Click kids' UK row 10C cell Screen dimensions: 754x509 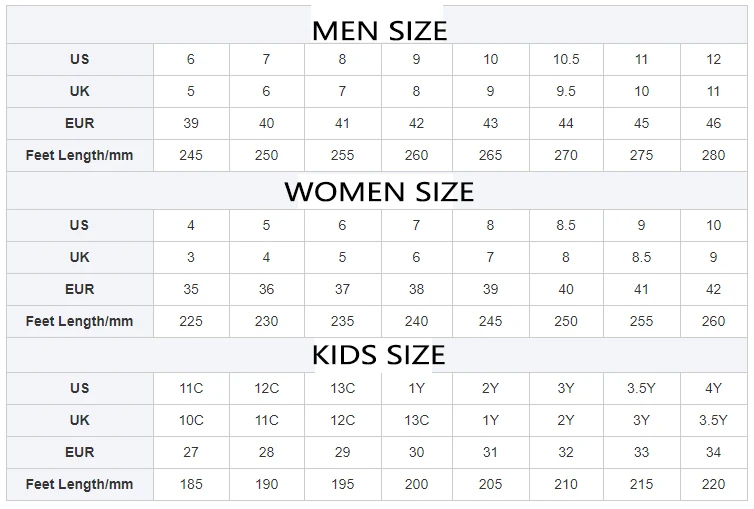[x=191, y=420]
